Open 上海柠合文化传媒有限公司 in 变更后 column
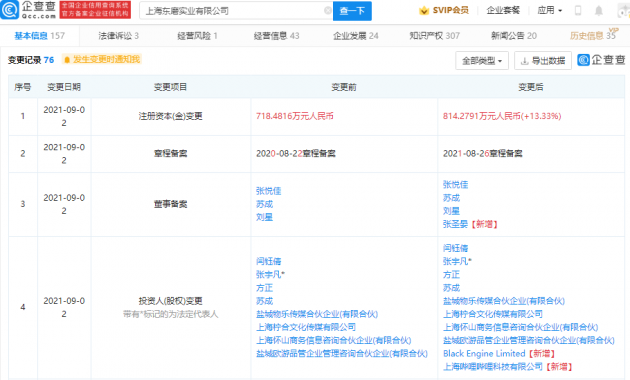Viewport: 630px width, 380px height. tap(493, 314)
